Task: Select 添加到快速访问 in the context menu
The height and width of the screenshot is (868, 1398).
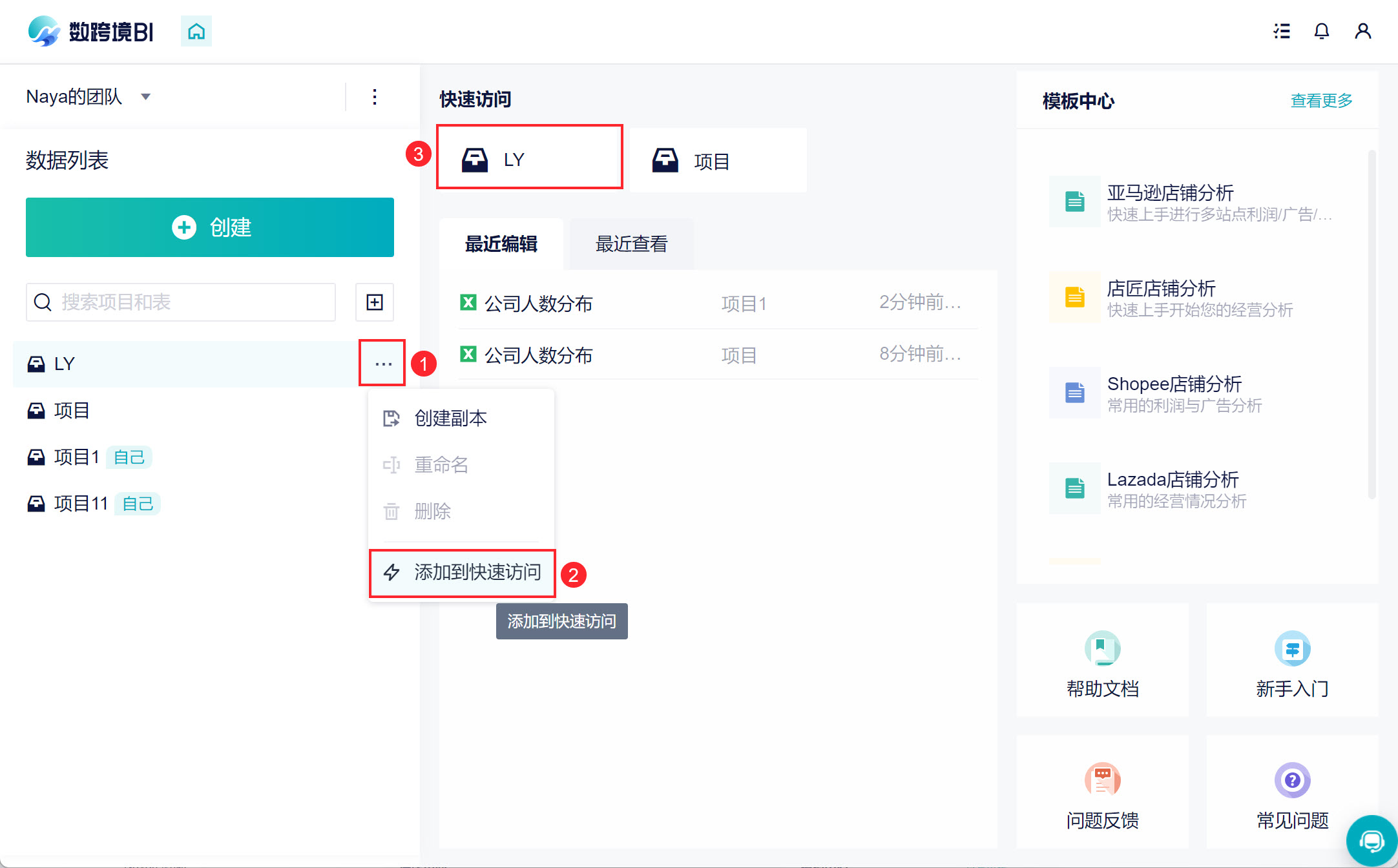Action: click(x=463, y=572)
